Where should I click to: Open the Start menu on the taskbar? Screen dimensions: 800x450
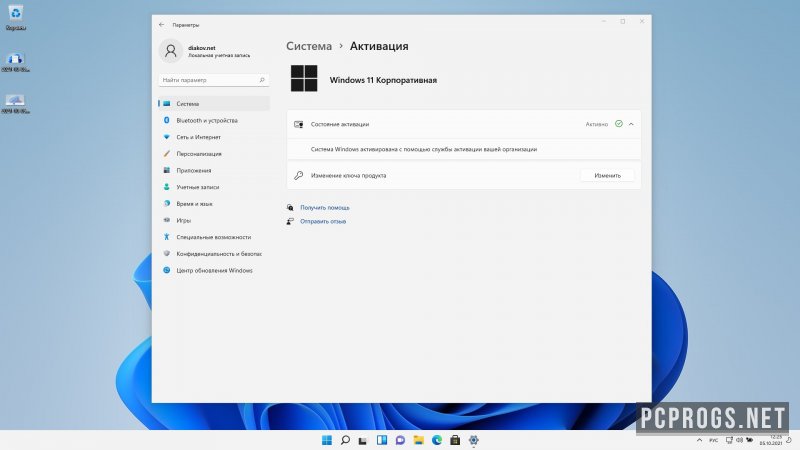327,440
